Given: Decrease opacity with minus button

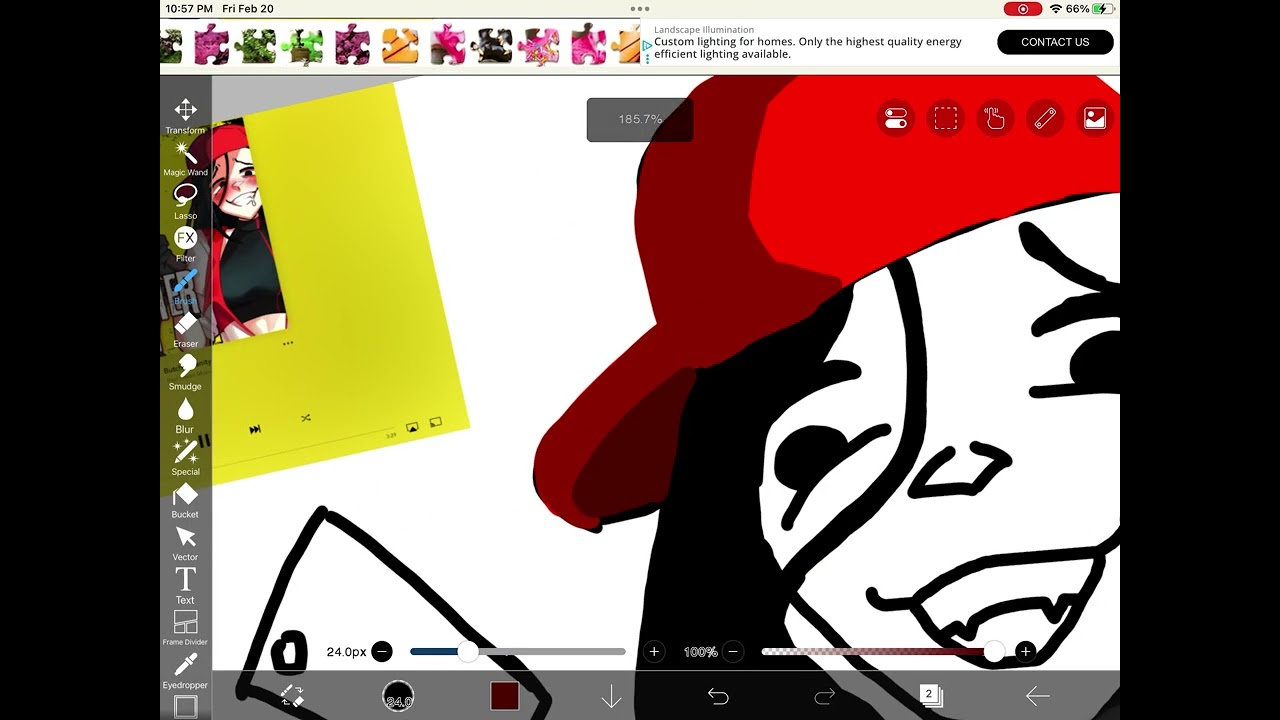Looking at the screenshot, I should coord(733,652).
